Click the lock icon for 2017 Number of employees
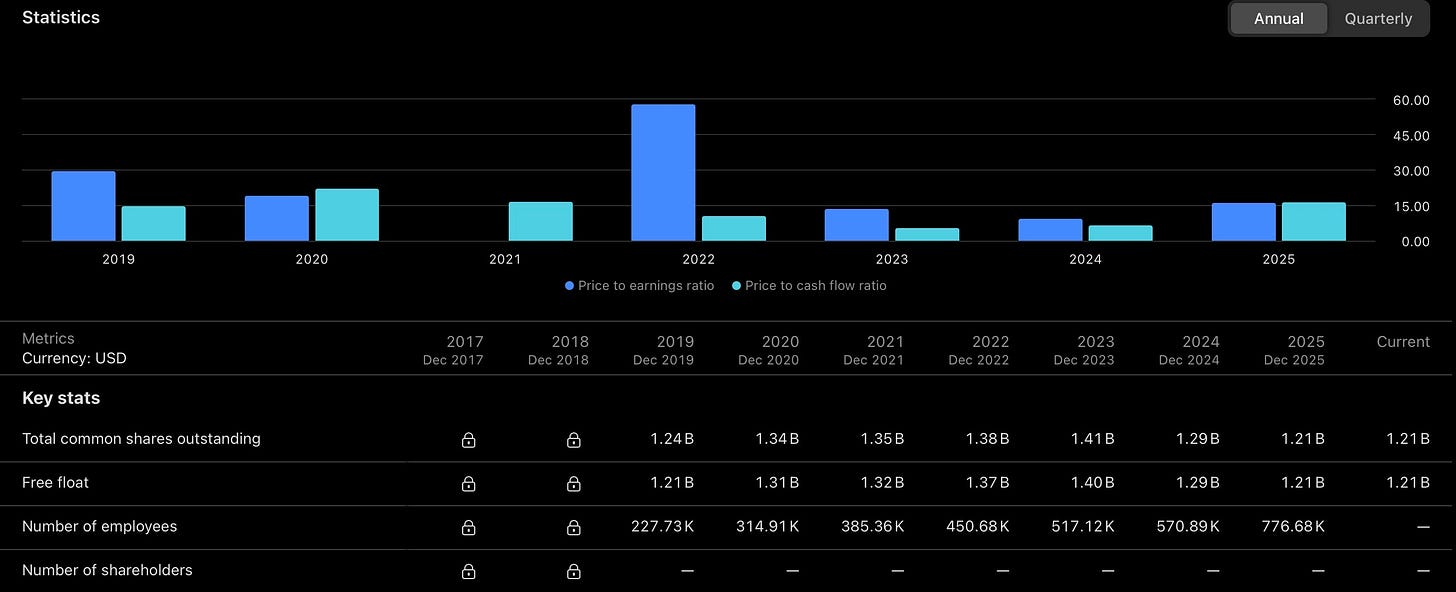Screen dimensions: 1456x592 pyautogui.click(x=468, y=527)
